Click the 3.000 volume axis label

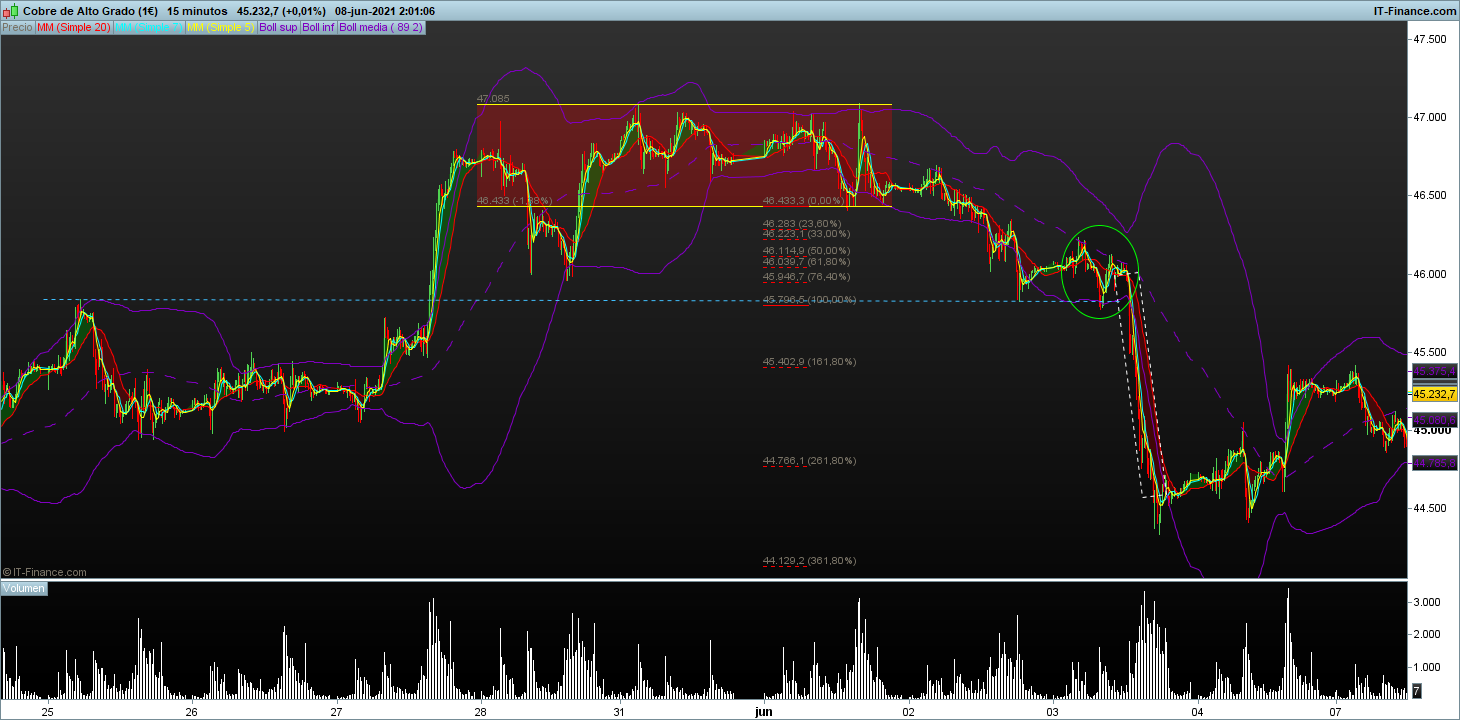[1425, 602]
